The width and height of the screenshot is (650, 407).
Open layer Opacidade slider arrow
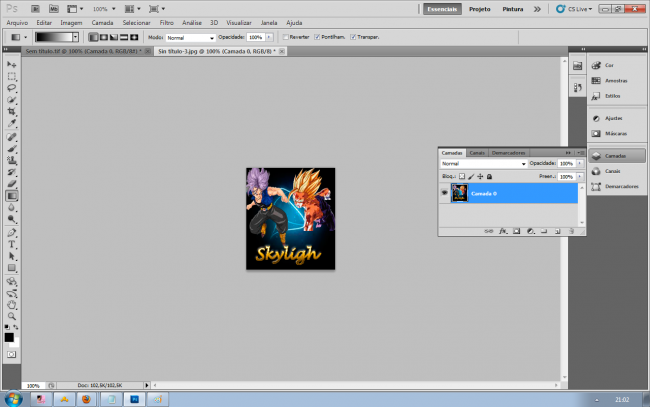click(580, 164)
